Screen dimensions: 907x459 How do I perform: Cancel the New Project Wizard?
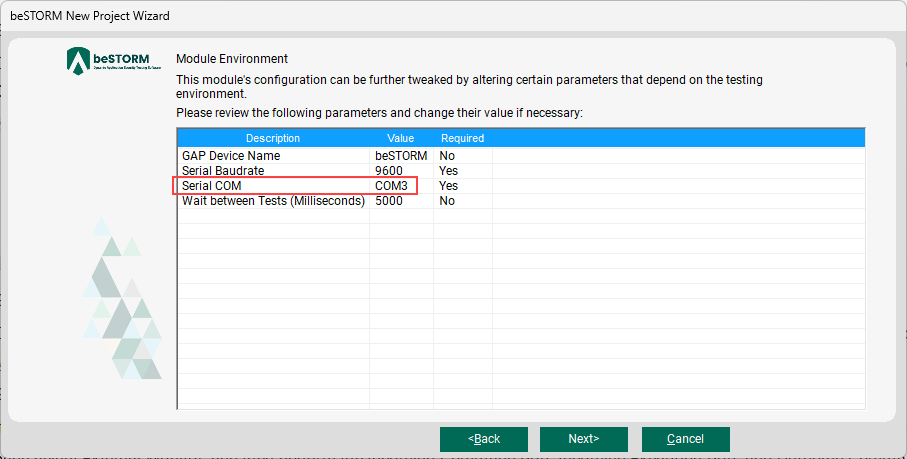685,439
